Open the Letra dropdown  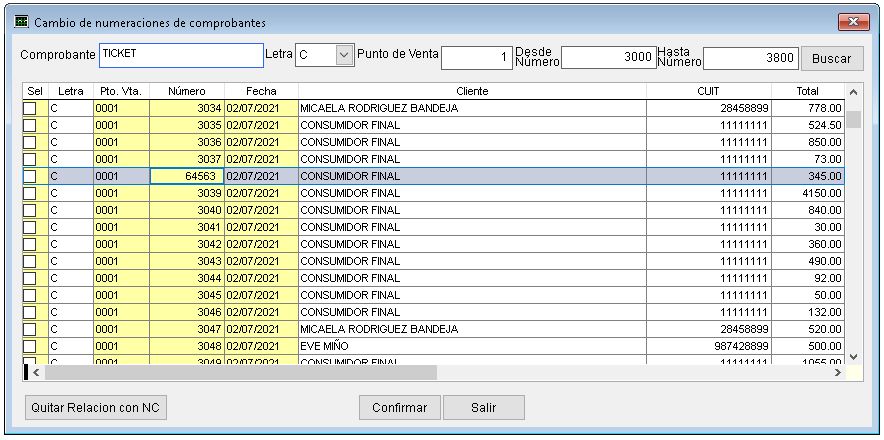coord(344,56)
